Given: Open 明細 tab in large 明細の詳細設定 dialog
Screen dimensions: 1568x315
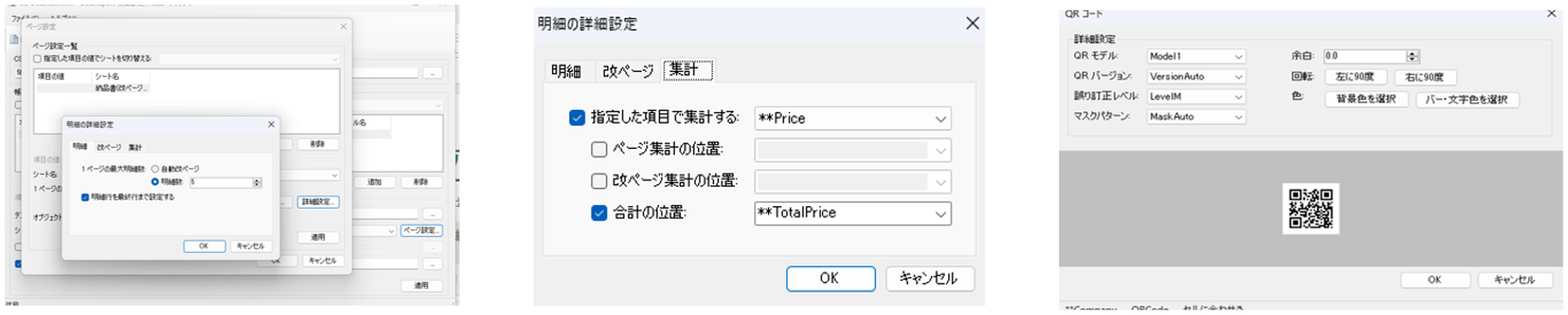Looking at the screenshot, I should [566, 71].
